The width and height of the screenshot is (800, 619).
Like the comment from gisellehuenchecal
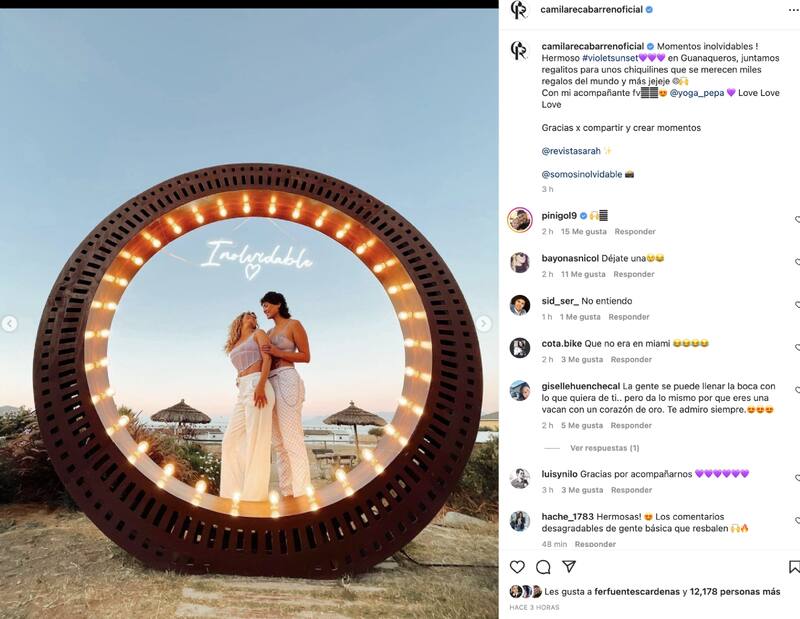(797, 391)
